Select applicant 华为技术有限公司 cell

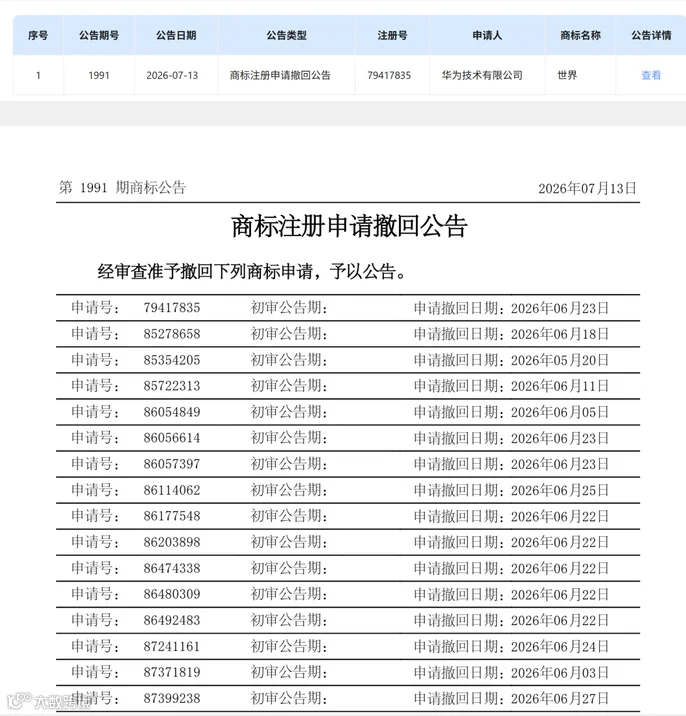pyautogui.click(x=482, y=75)
